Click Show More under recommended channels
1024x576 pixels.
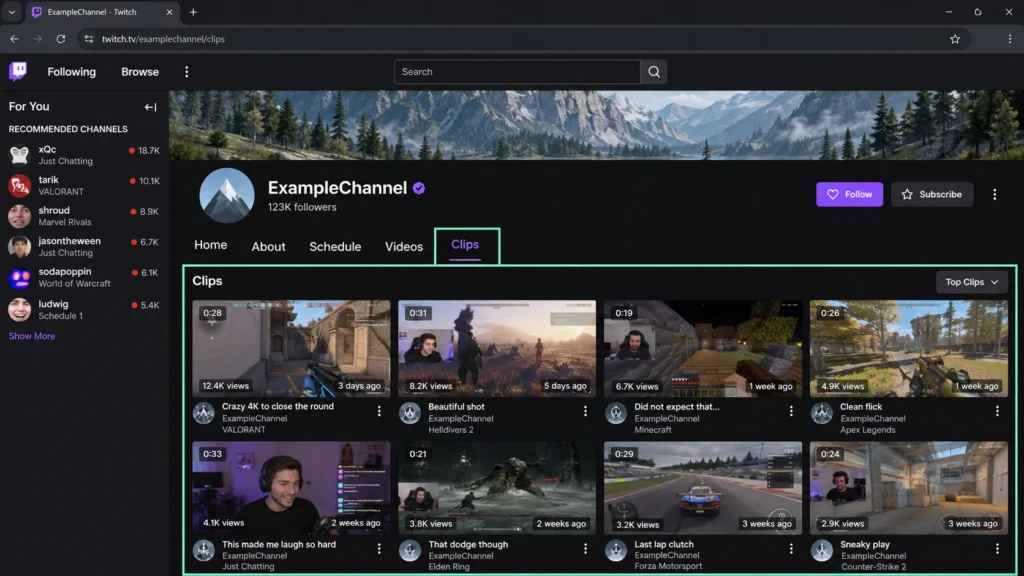click(32, 336)
